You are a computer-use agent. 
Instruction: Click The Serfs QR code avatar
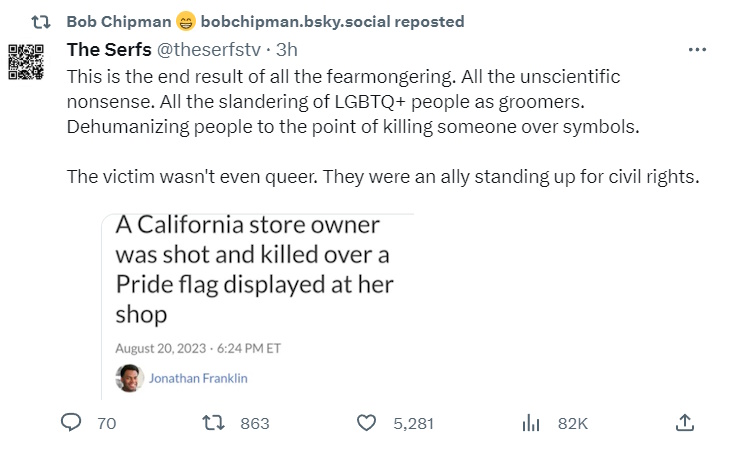coord(26,62)
